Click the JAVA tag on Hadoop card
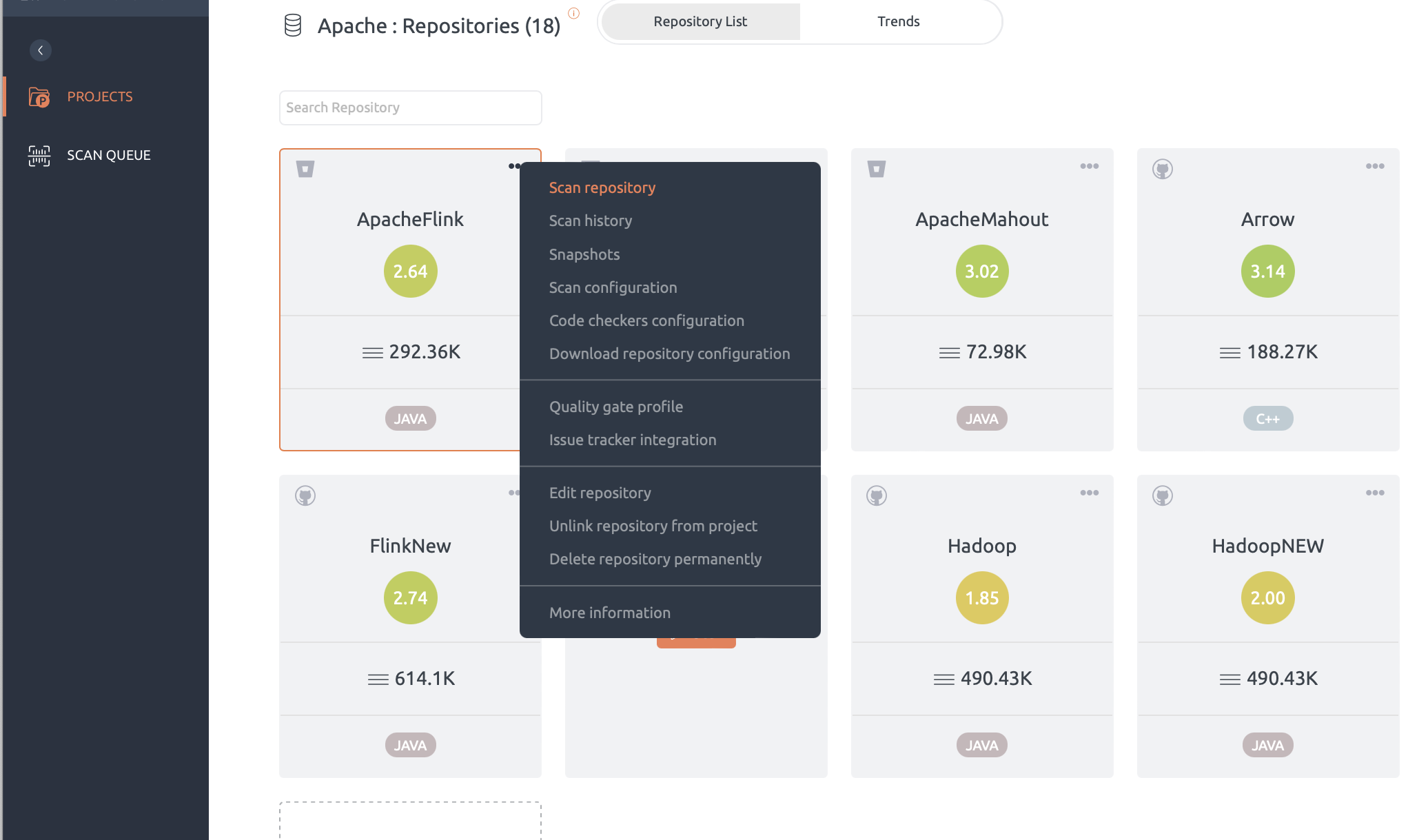Viewport: 1408px width, 840px height. point(982,745)
